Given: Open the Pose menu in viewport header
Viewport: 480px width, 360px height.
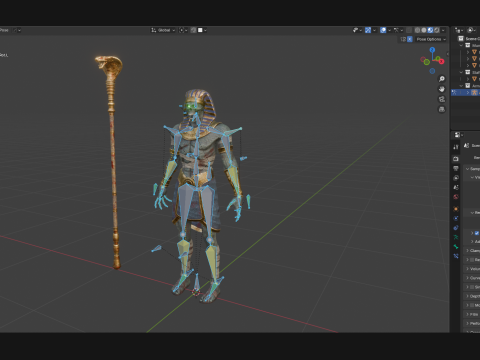Looking at the screenshot, I should (x=4, y=30).
